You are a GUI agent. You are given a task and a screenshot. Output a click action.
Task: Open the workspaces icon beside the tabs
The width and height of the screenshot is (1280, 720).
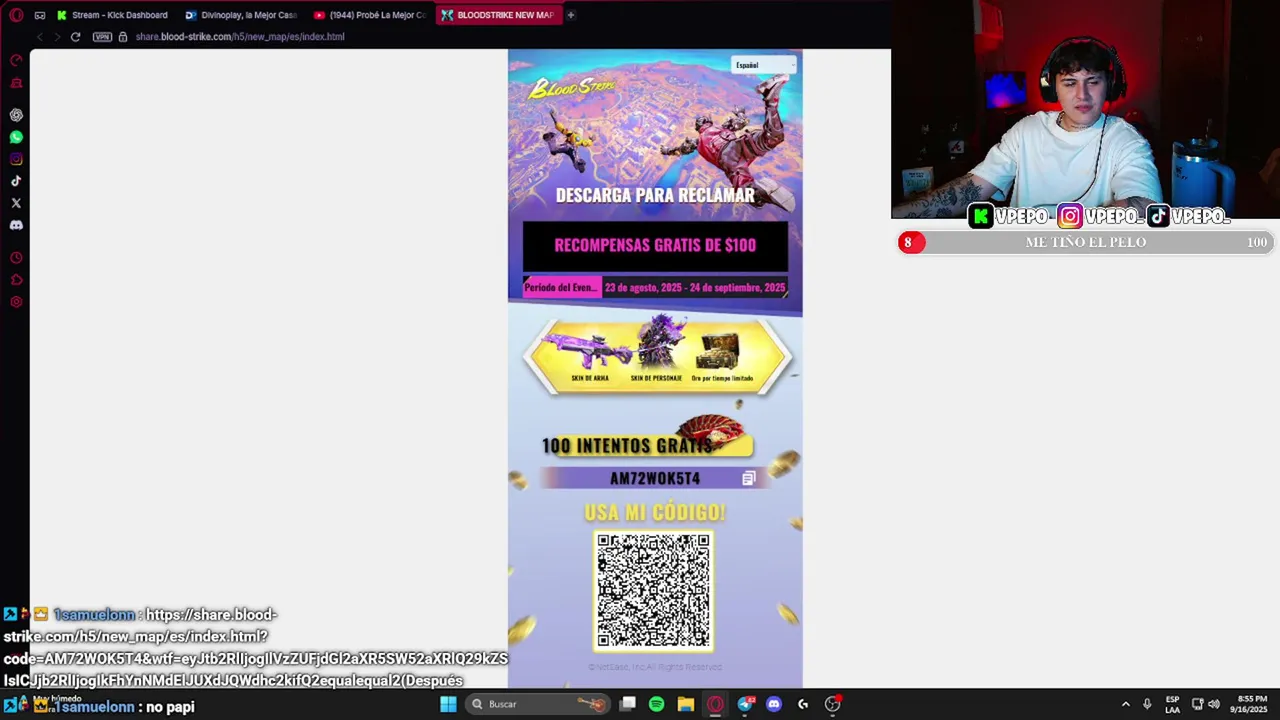(40, 15)
